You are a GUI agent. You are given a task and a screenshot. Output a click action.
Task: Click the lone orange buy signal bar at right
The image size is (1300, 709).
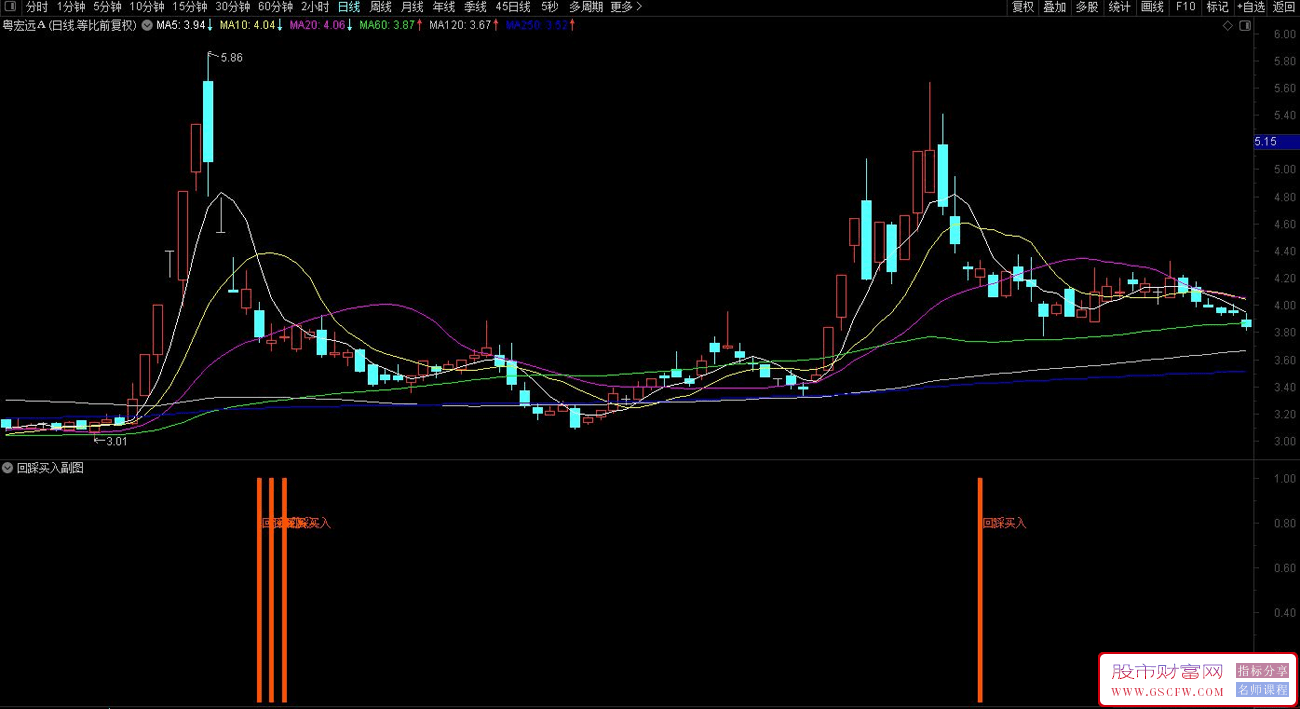(980, 590)
